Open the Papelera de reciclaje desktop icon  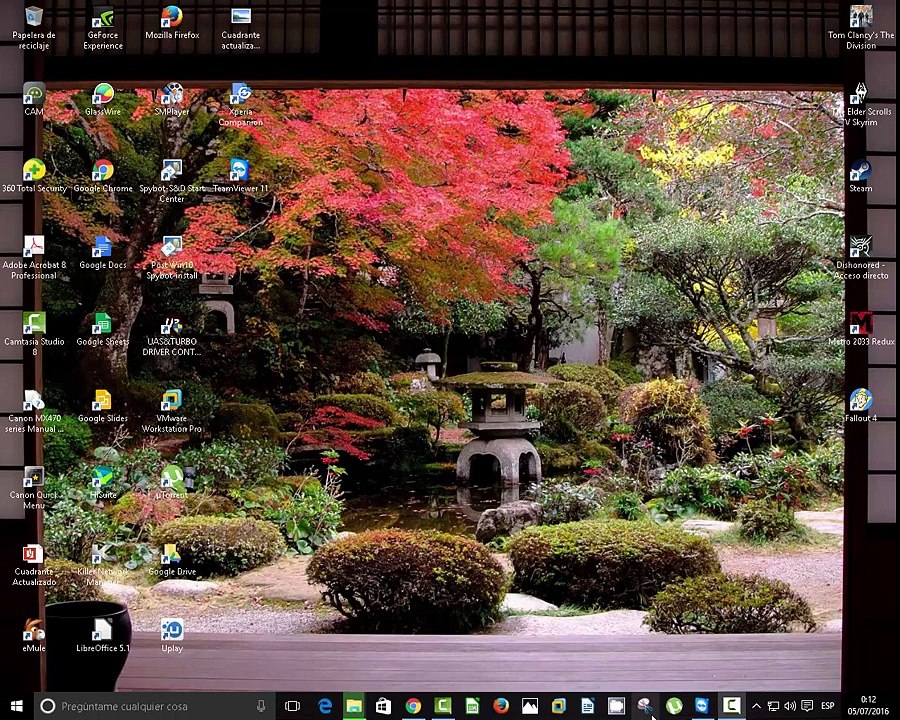(34, 18)
